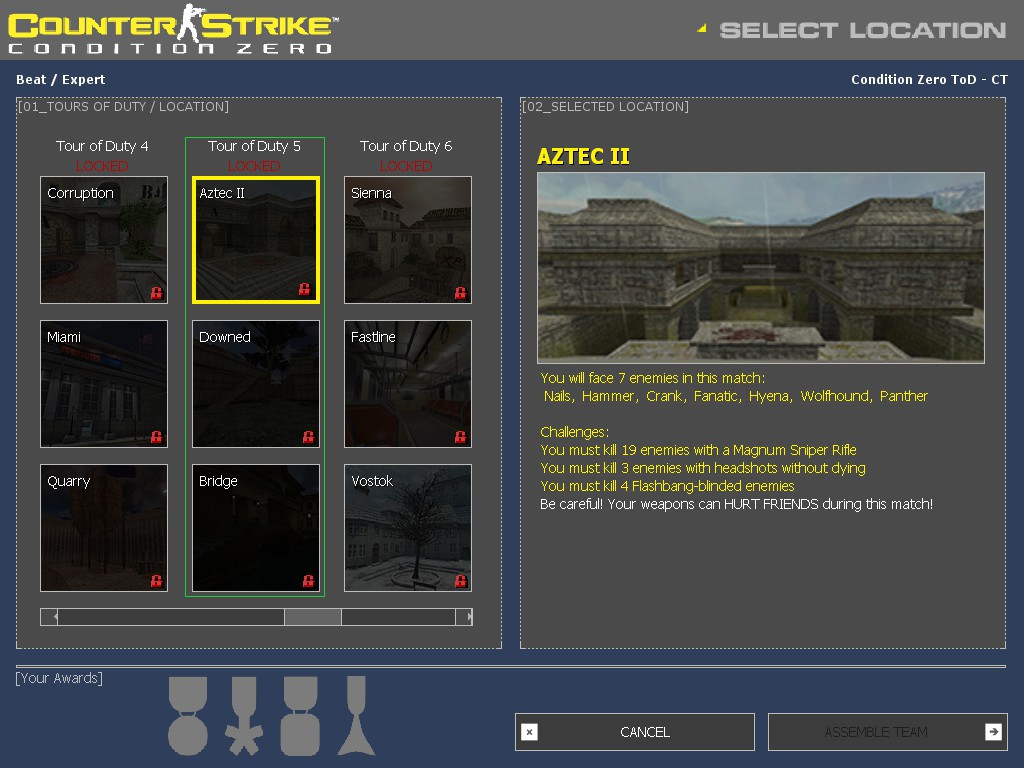Select the Downed map thumbnail
This screenshot has height=768, width=1024.
255,383
